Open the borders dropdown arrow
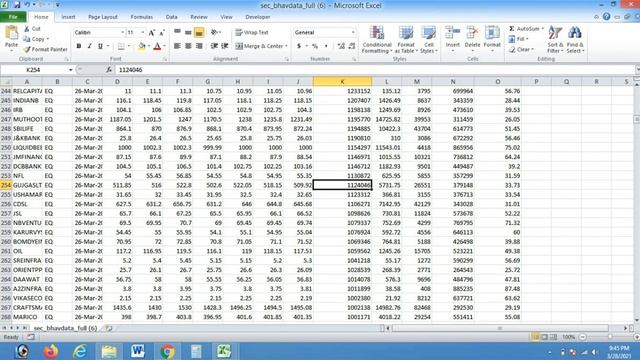Image resolution: width=640 pixels, height=360 pixels. pos(129,47)
